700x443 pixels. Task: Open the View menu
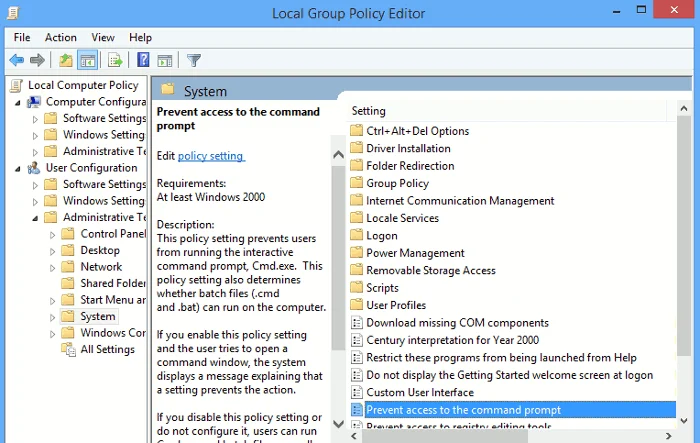[x=103, y=38]
